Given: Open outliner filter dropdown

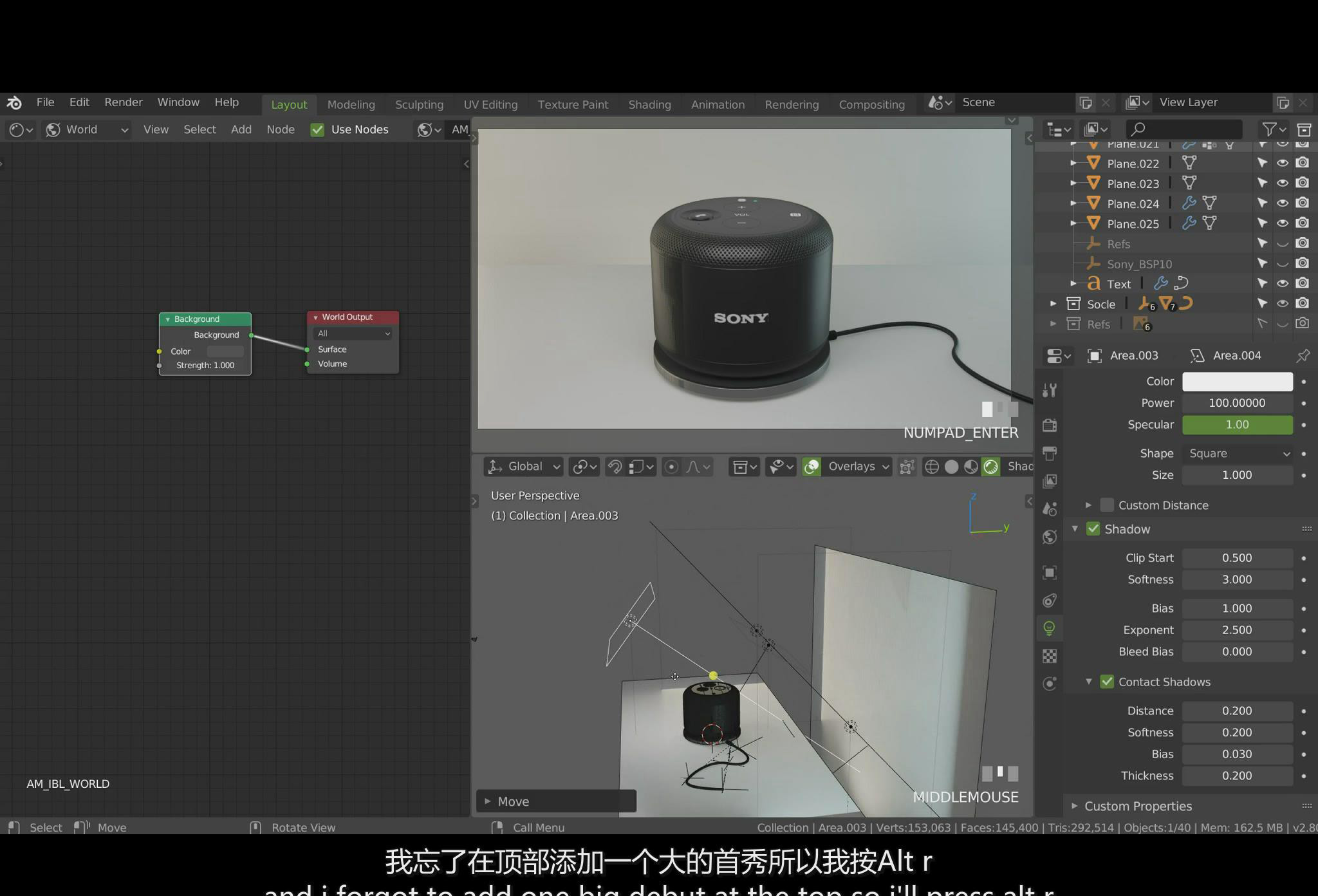Looking at the screenshot, I should coord(1274,130).
